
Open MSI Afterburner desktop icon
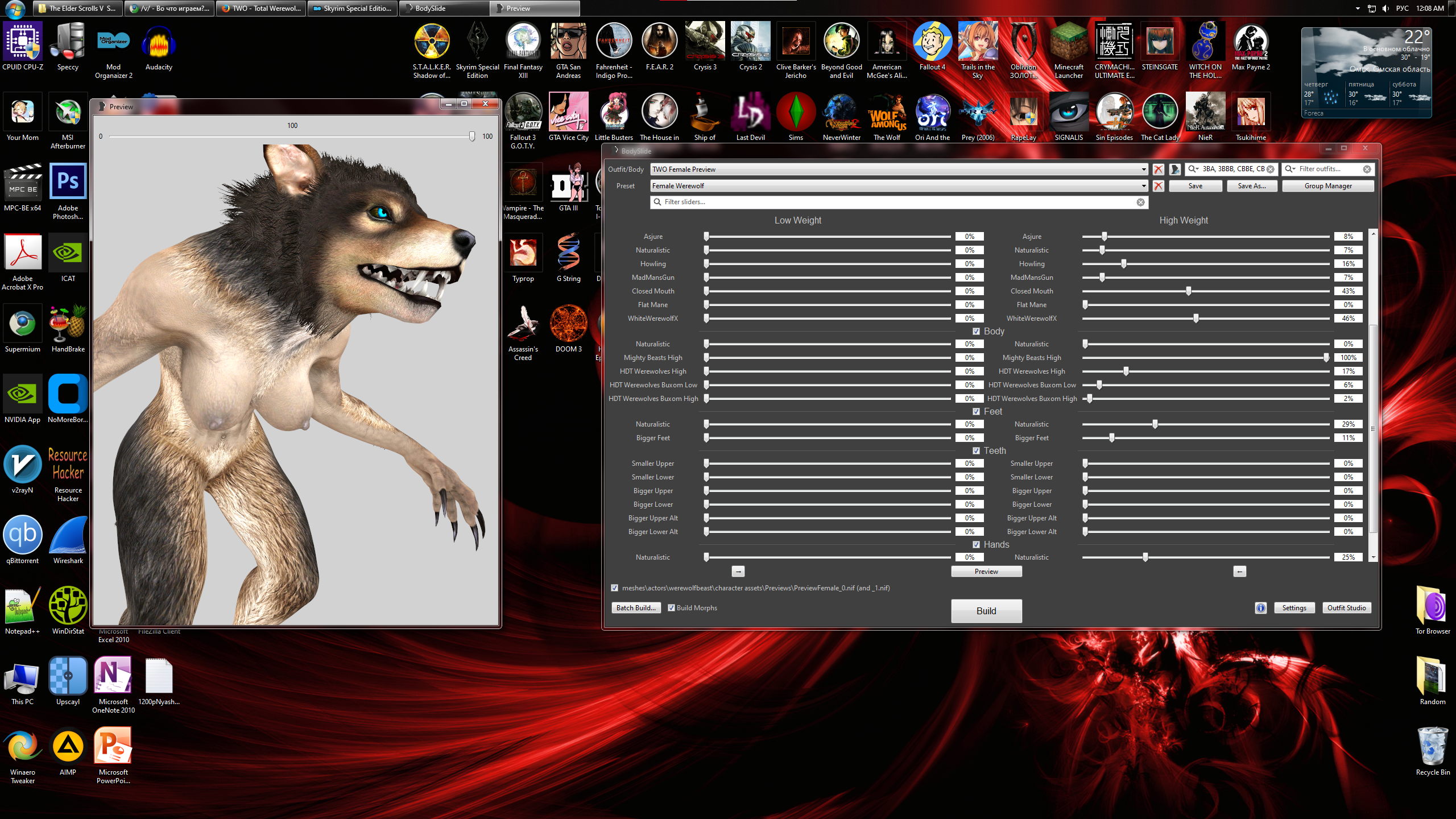68,121
